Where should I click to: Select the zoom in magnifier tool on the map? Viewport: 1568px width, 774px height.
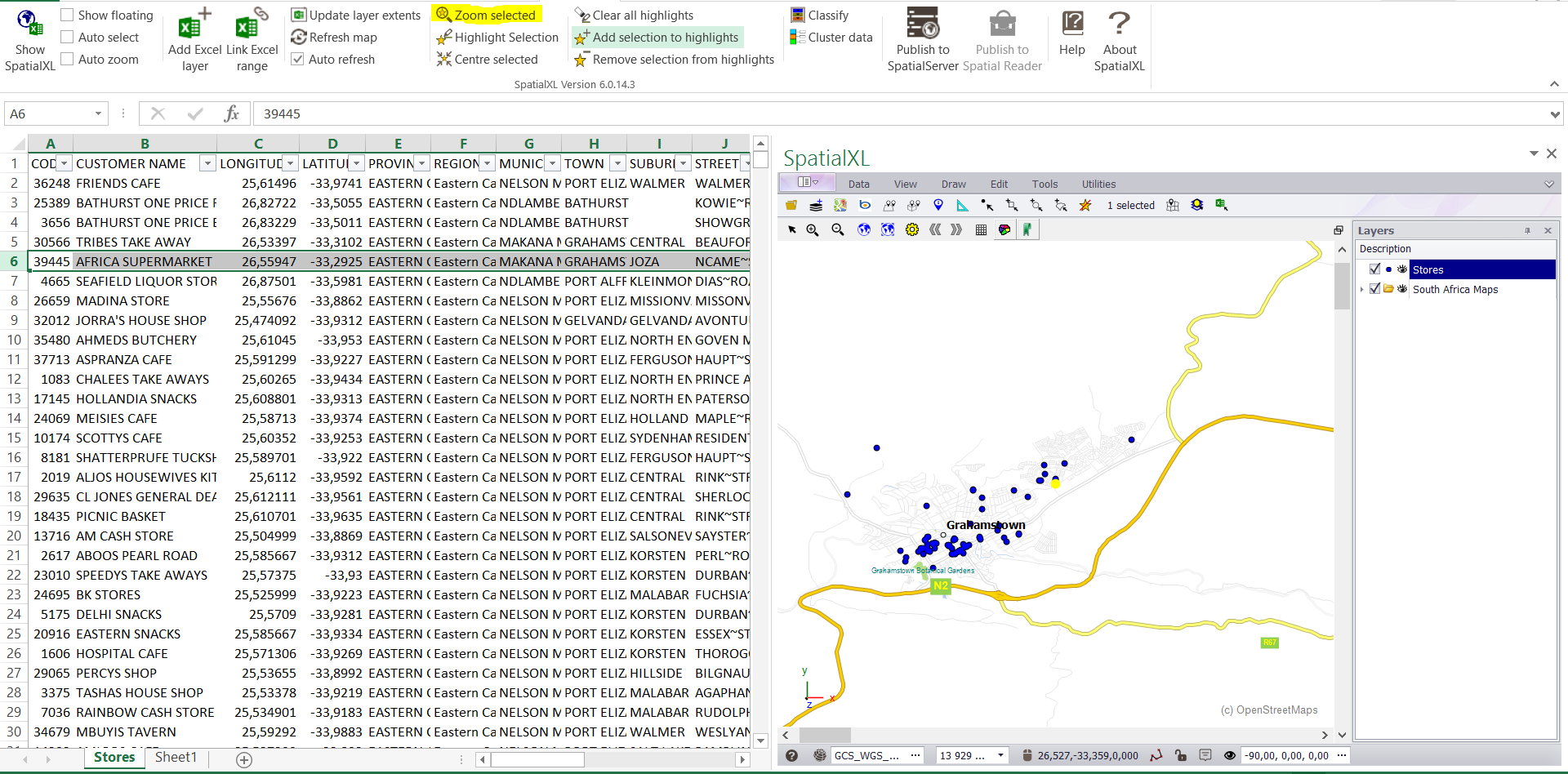coord(813,229)
